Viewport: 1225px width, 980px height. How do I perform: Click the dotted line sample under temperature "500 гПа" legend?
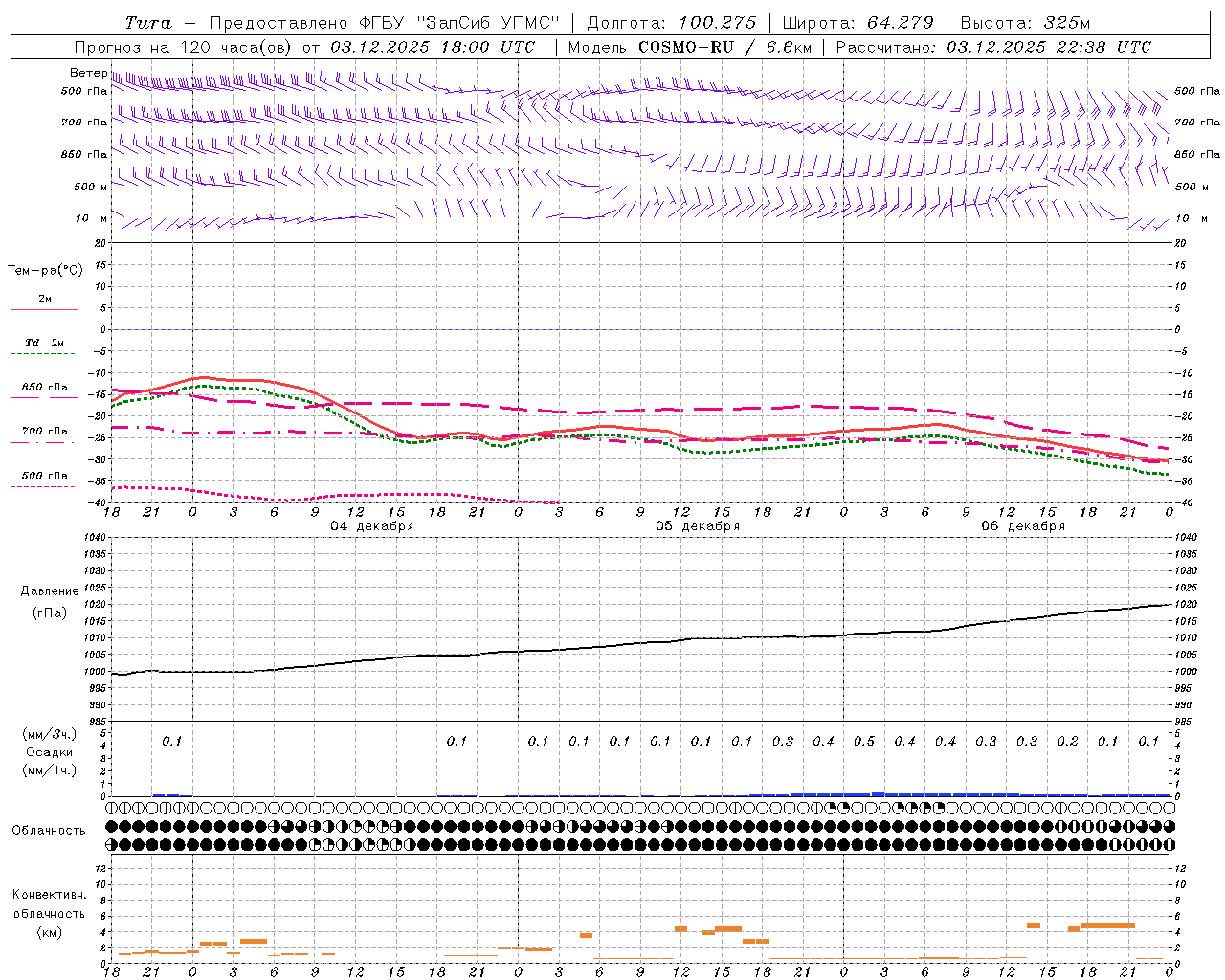coord(43,487)
